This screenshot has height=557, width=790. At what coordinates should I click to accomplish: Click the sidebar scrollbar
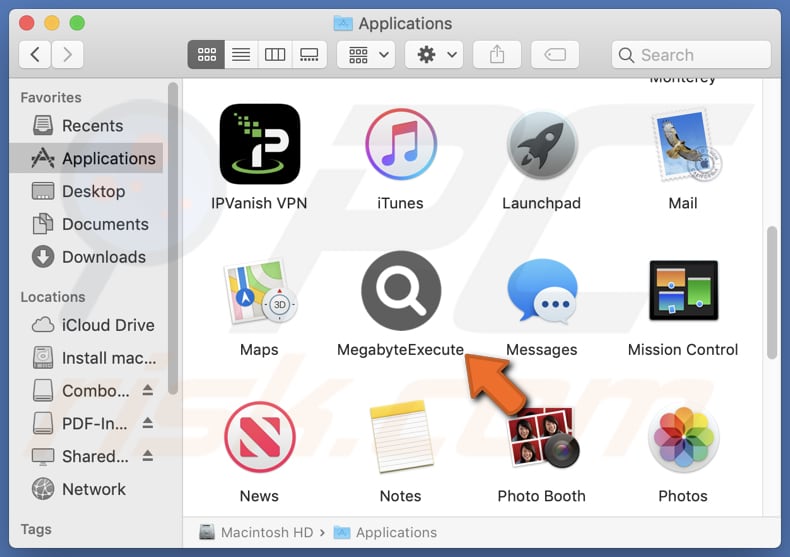click(173, 239)
